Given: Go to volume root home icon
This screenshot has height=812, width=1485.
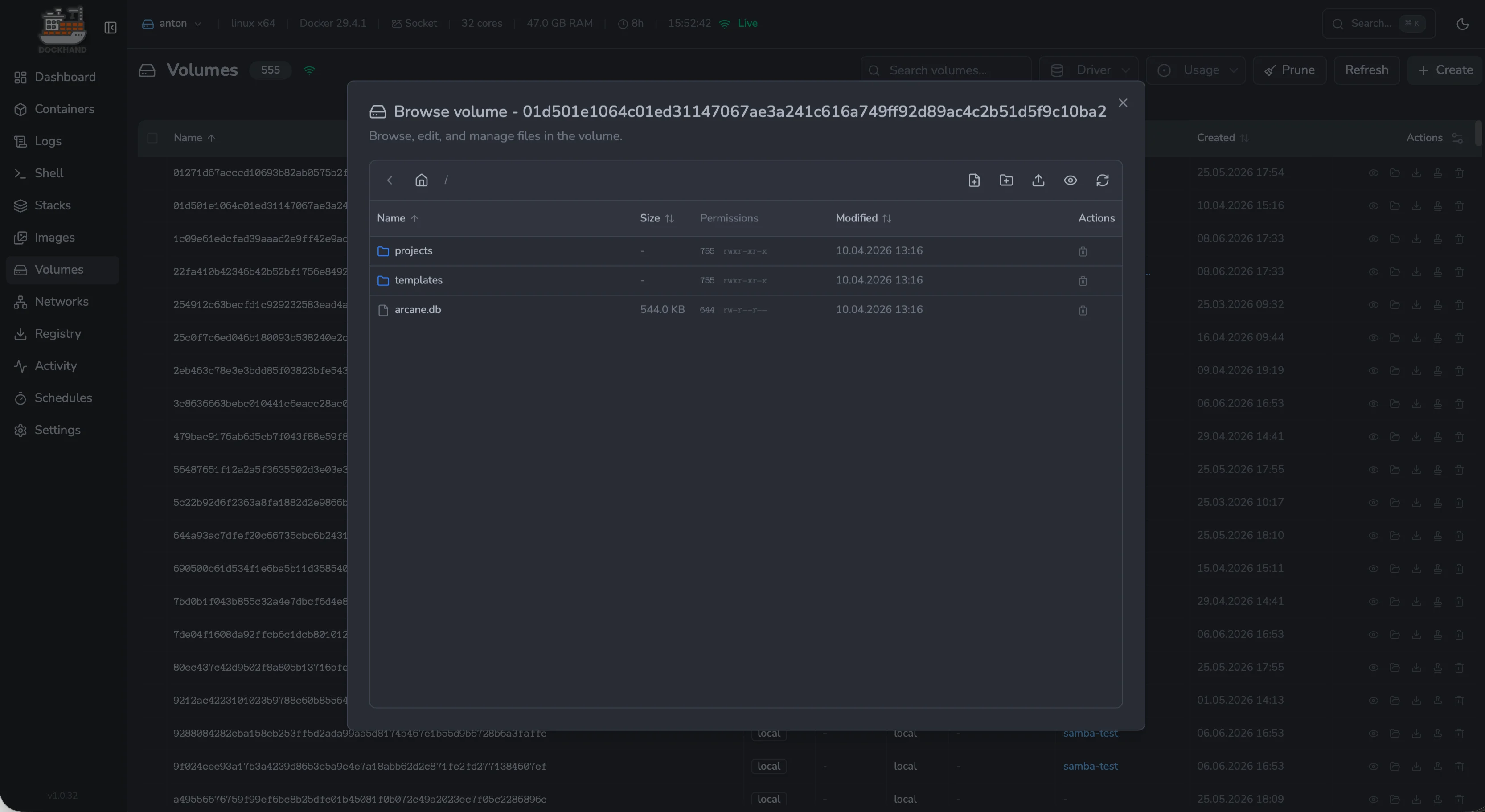Looking at the screenshot, I should pos(422,180).
